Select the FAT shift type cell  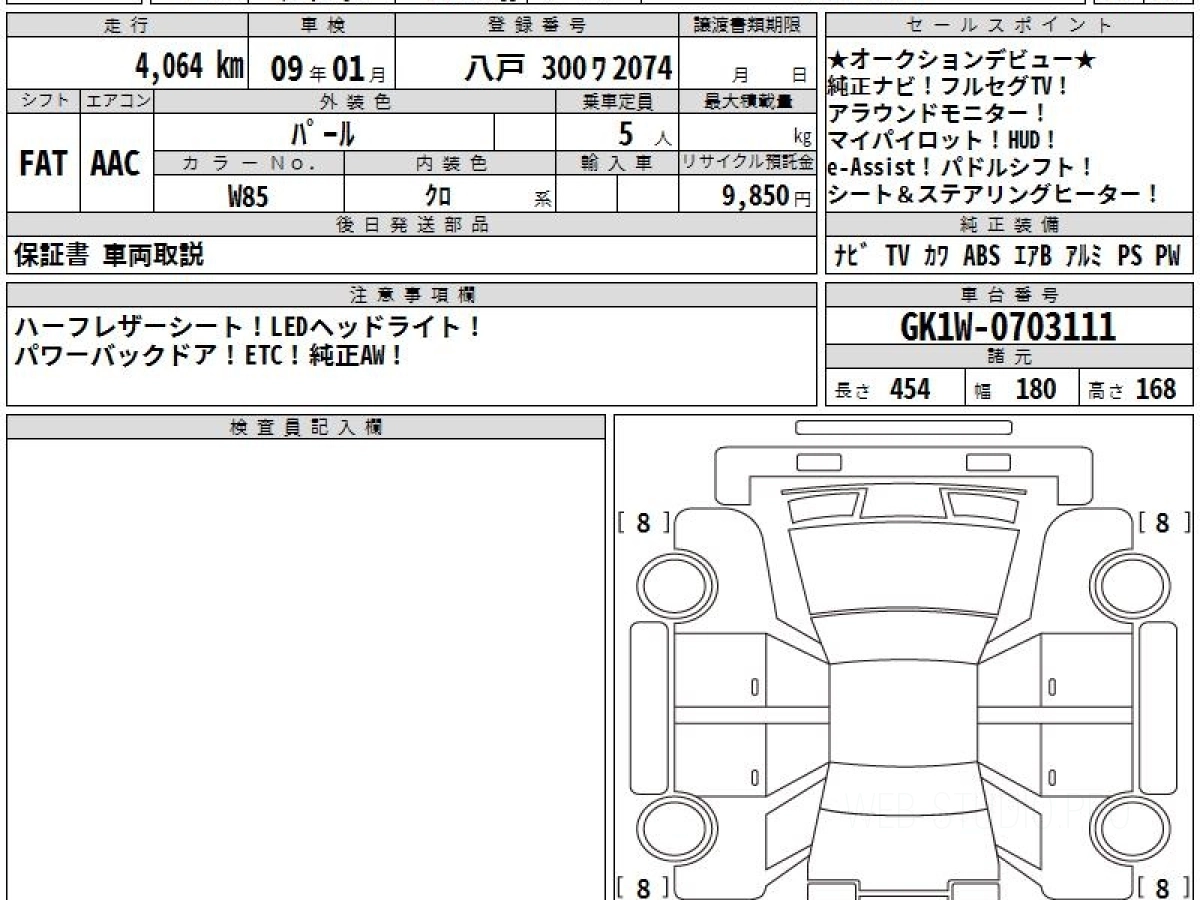pos(43,164)
